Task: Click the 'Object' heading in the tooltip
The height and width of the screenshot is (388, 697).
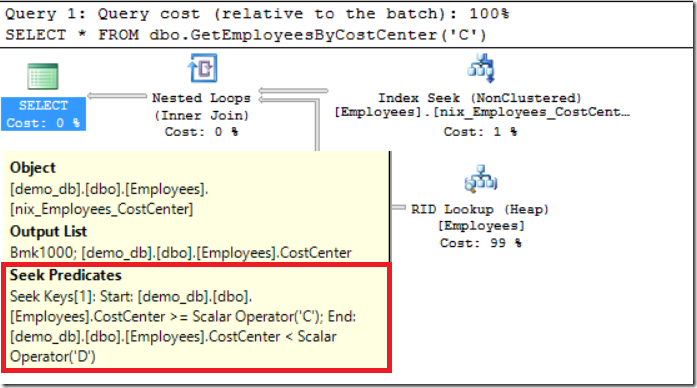Action: (x=33, y=168)
